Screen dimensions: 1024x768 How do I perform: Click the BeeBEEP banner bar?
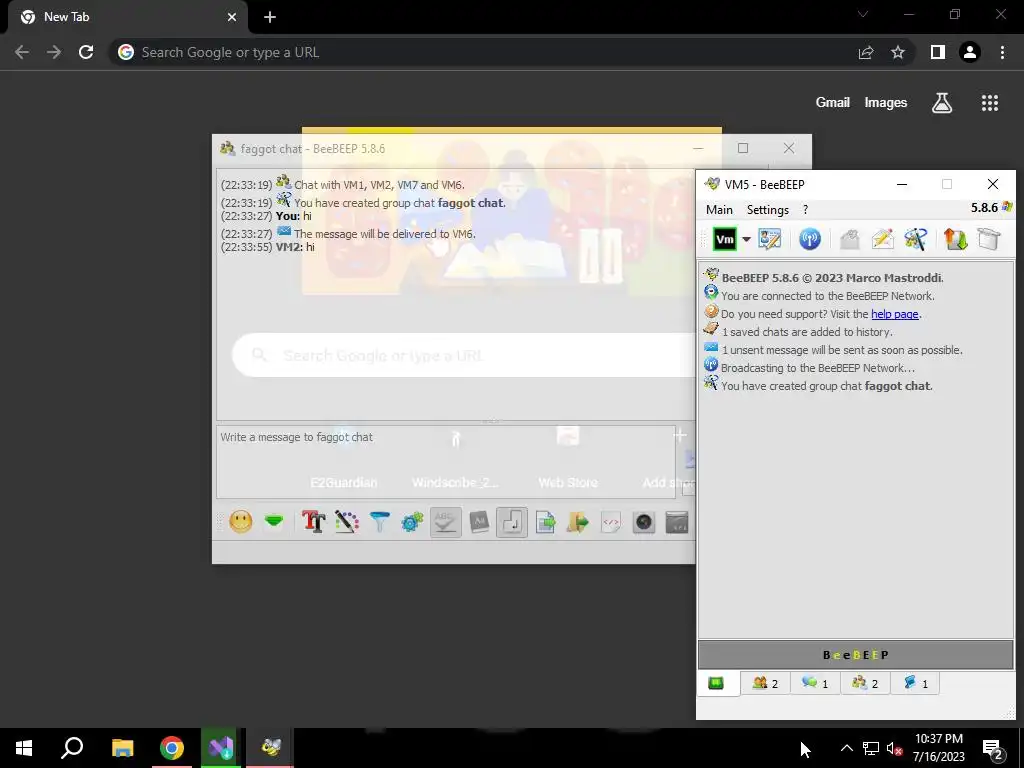point(856,654)
